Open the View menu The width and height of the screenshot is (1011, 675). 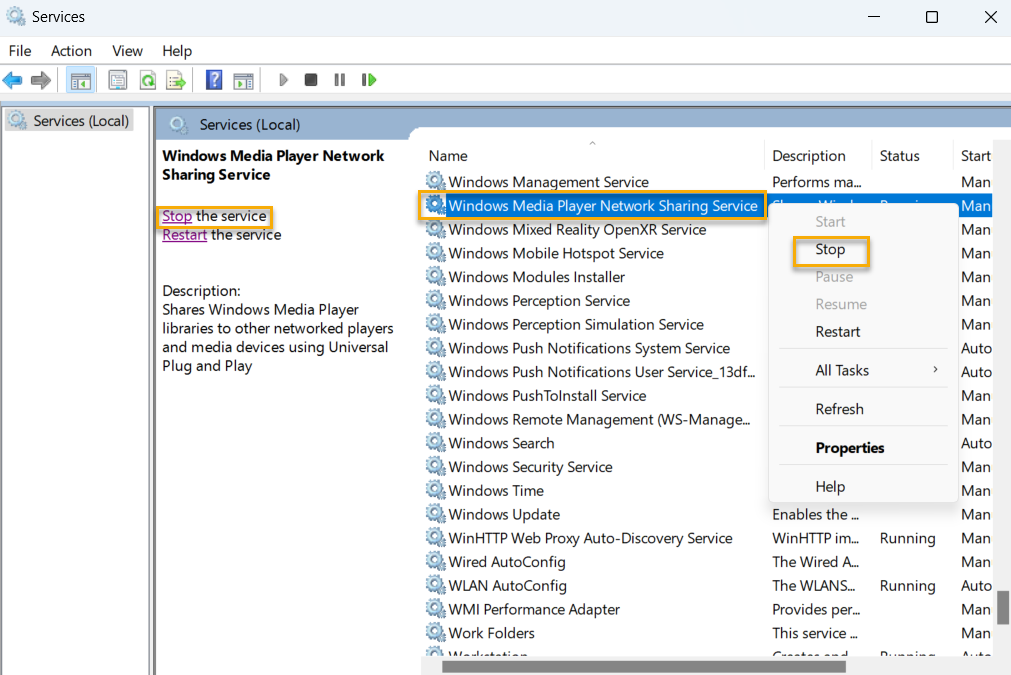[x=127, y=50]
